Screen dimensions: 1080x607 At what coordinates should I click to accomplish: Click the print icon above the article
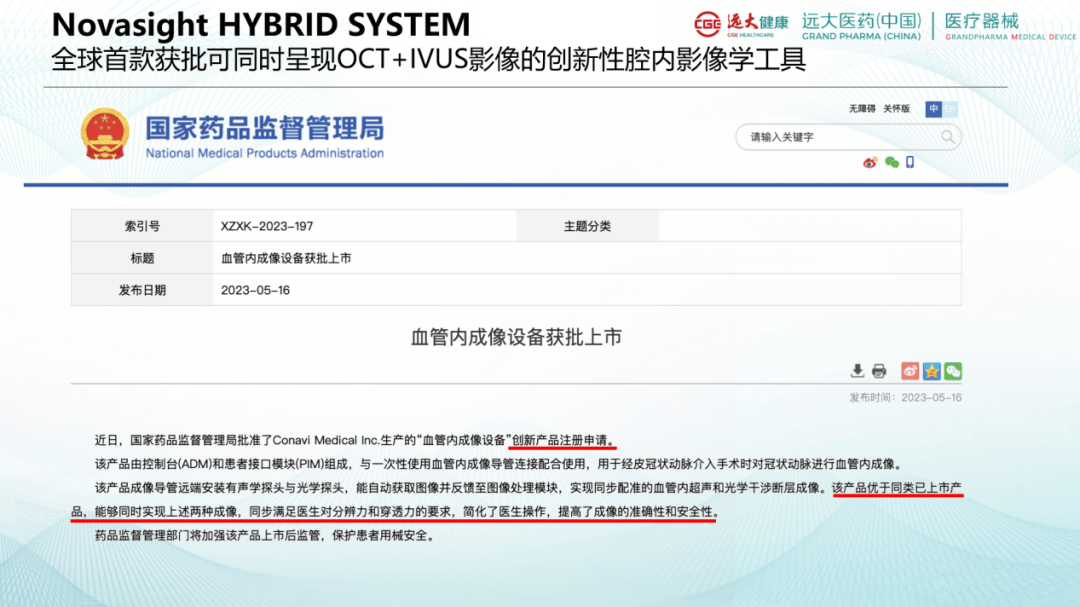879,371
